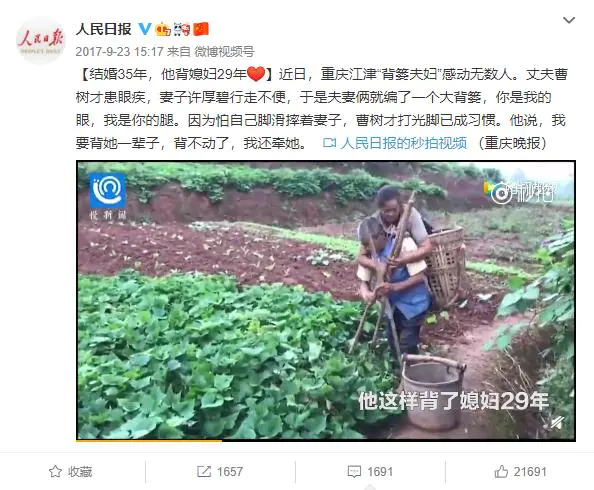
Task: Open the post options chevron menu
Action: [x=569, y=20]
